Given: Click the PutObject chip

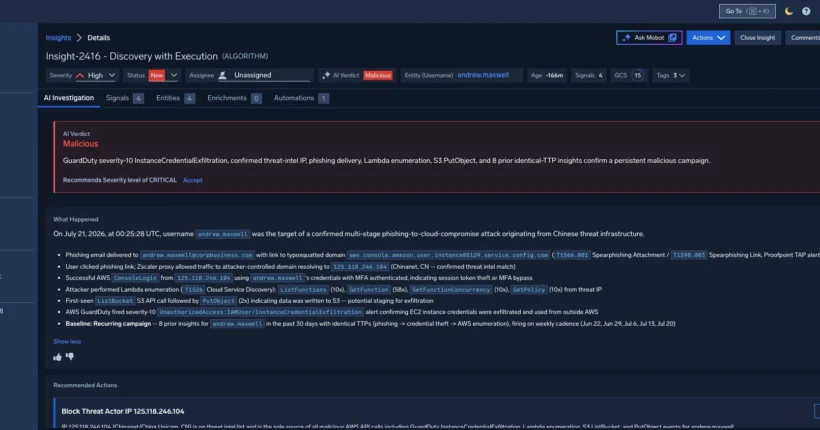Looking at the screenshot, I should [x=219, y=301].
